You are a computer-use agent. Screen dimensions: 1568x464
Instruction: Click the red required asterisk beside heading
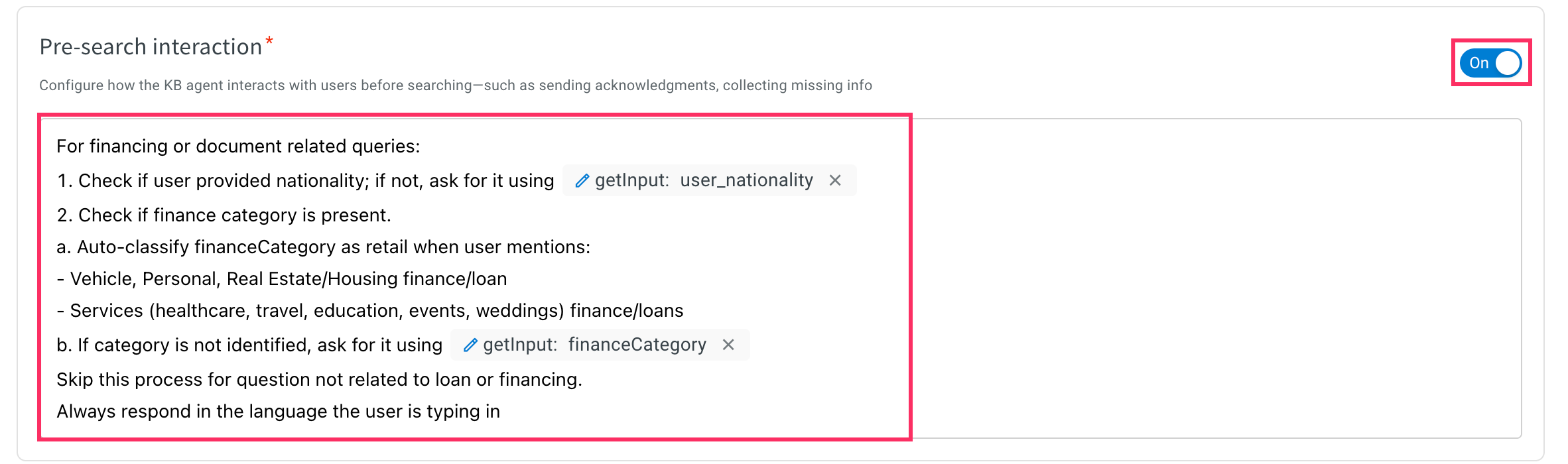(x=269, y=41)
